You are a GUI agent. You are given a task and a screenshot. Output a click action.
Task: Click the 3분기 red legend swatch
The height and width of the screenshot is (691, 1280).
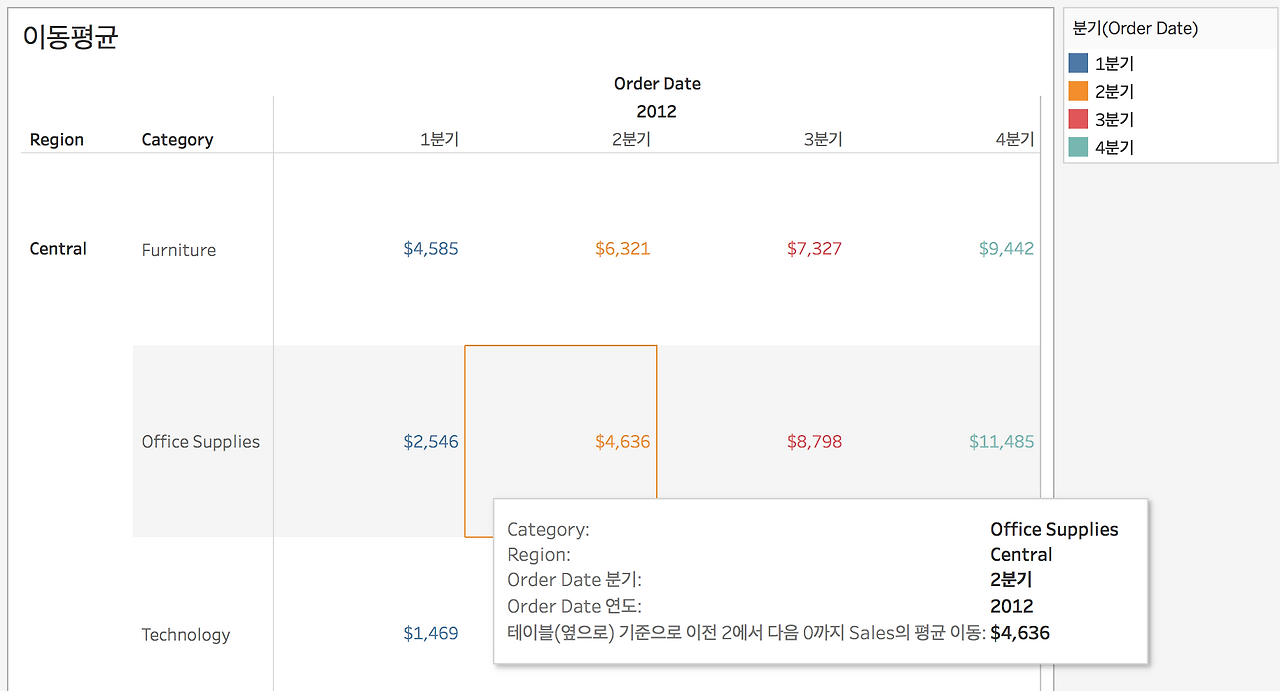[x=1078, y=119]
